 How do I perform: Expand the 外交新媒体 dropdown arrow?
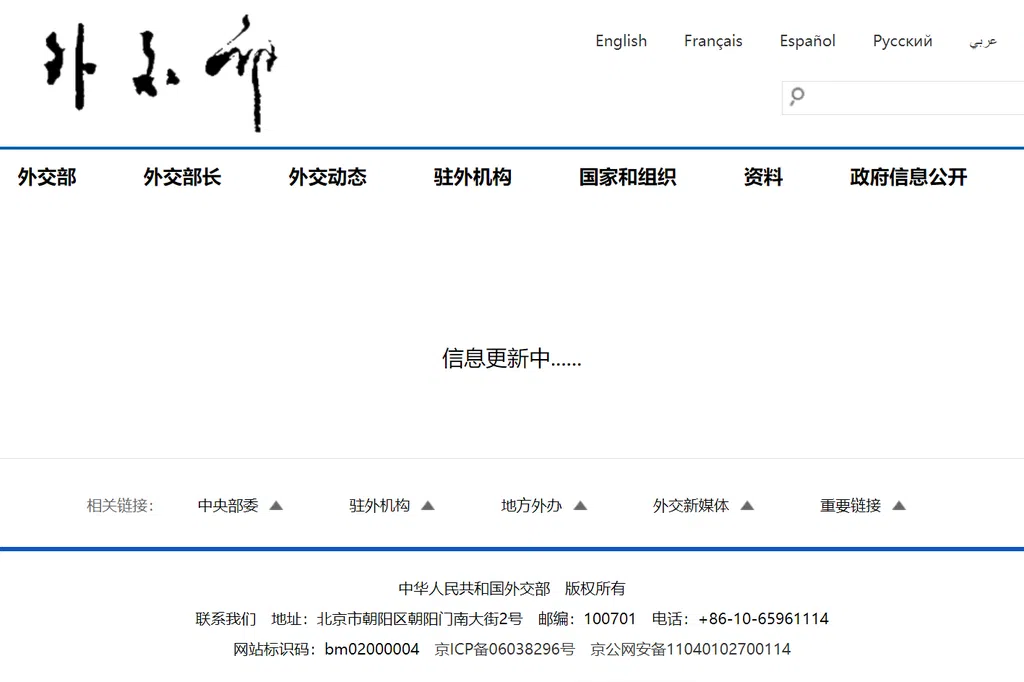coord(746,506)
